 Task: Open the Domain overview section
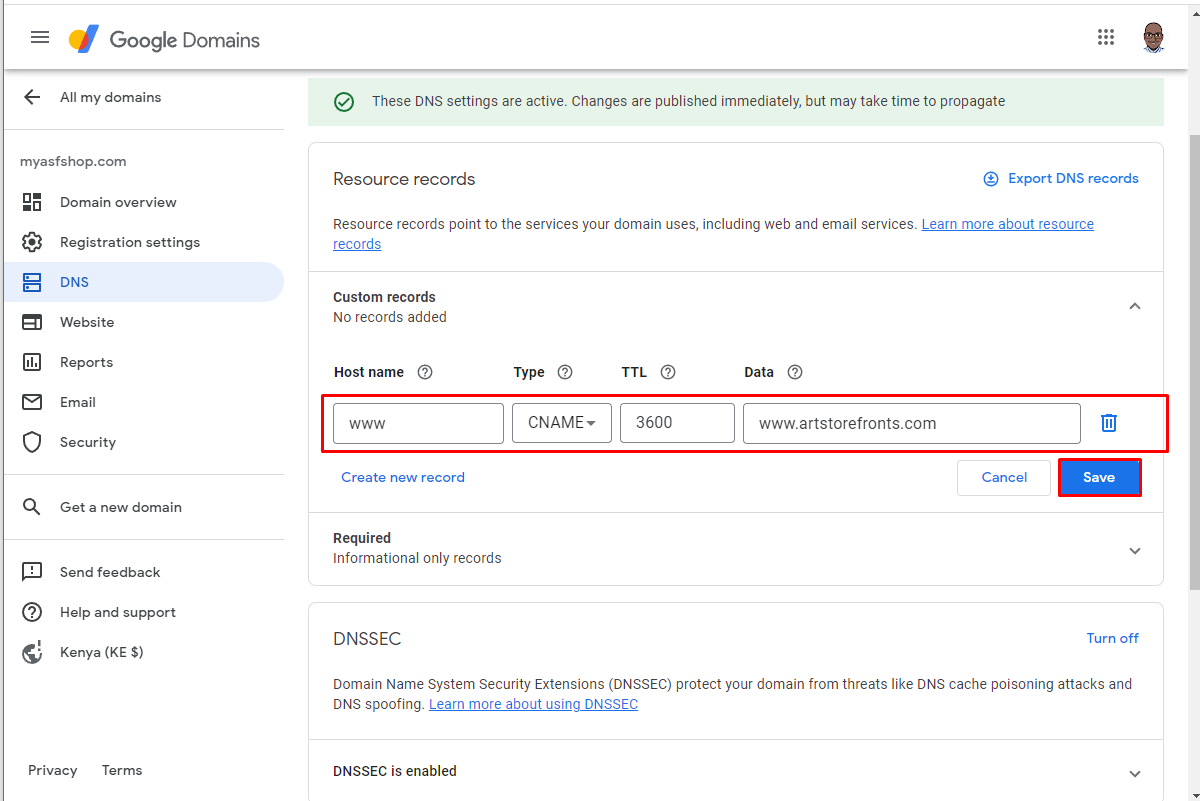[120, 202]
